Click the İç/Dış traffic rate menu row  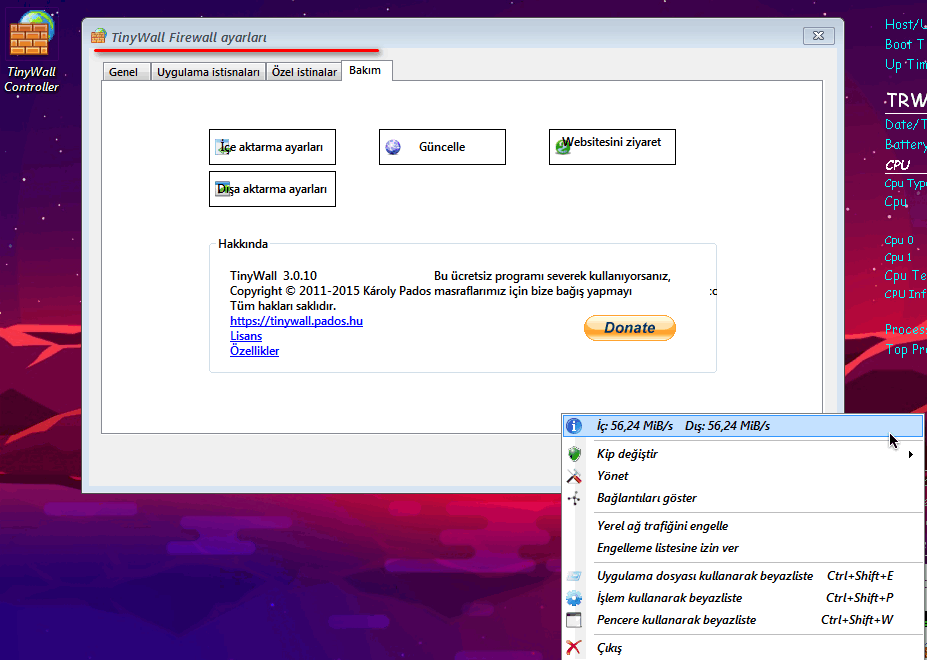tap(743, 426)
